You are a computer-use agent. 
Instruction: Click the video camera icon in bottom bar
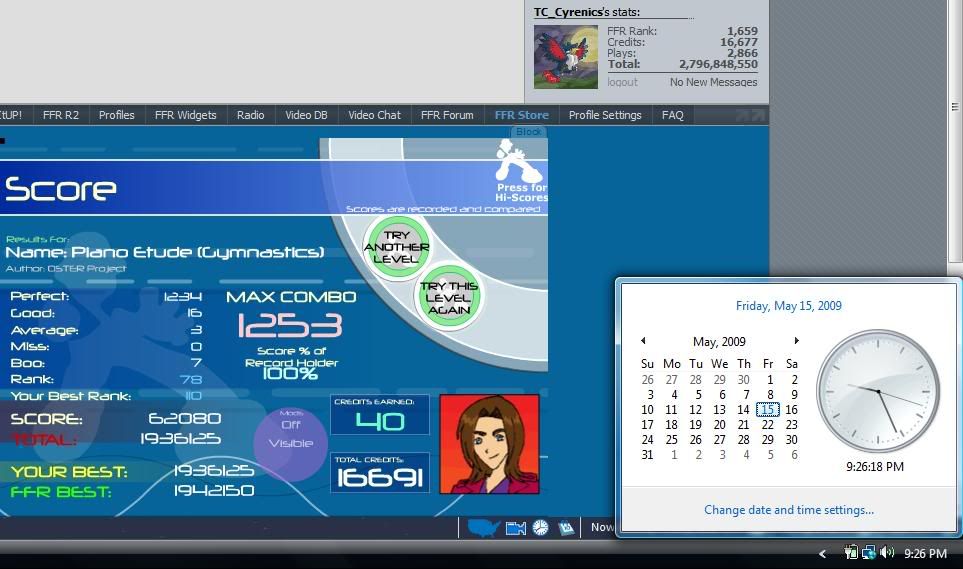[x=515, y=527]
